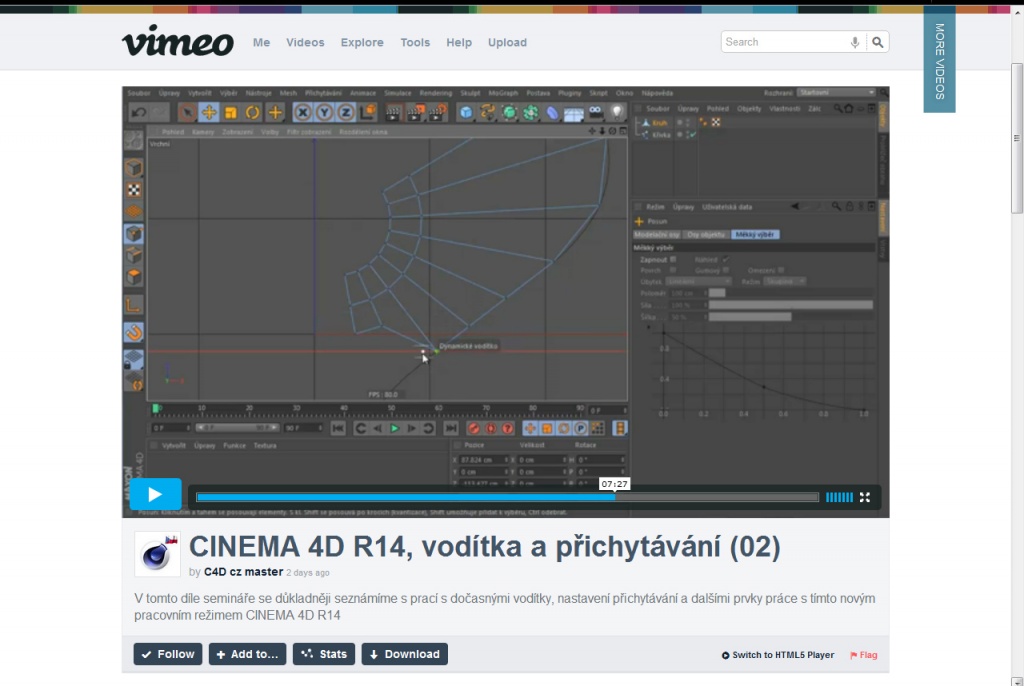Click the microphone icon in search box
The width and height of the screenshot is (1024, 686).
(x=854, y=42)
